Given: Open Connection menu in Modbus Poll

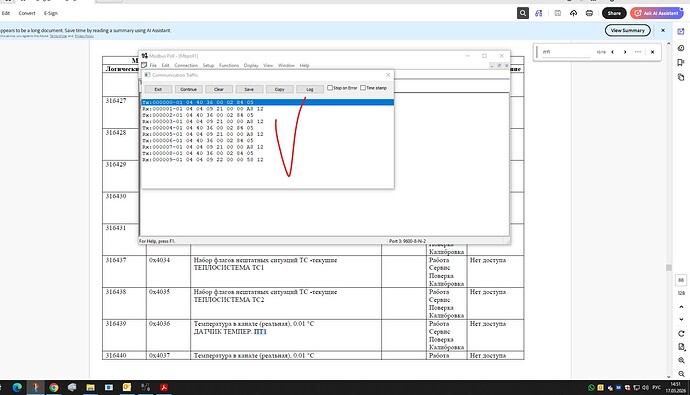Looking at the screenshot, I should 186,65.
